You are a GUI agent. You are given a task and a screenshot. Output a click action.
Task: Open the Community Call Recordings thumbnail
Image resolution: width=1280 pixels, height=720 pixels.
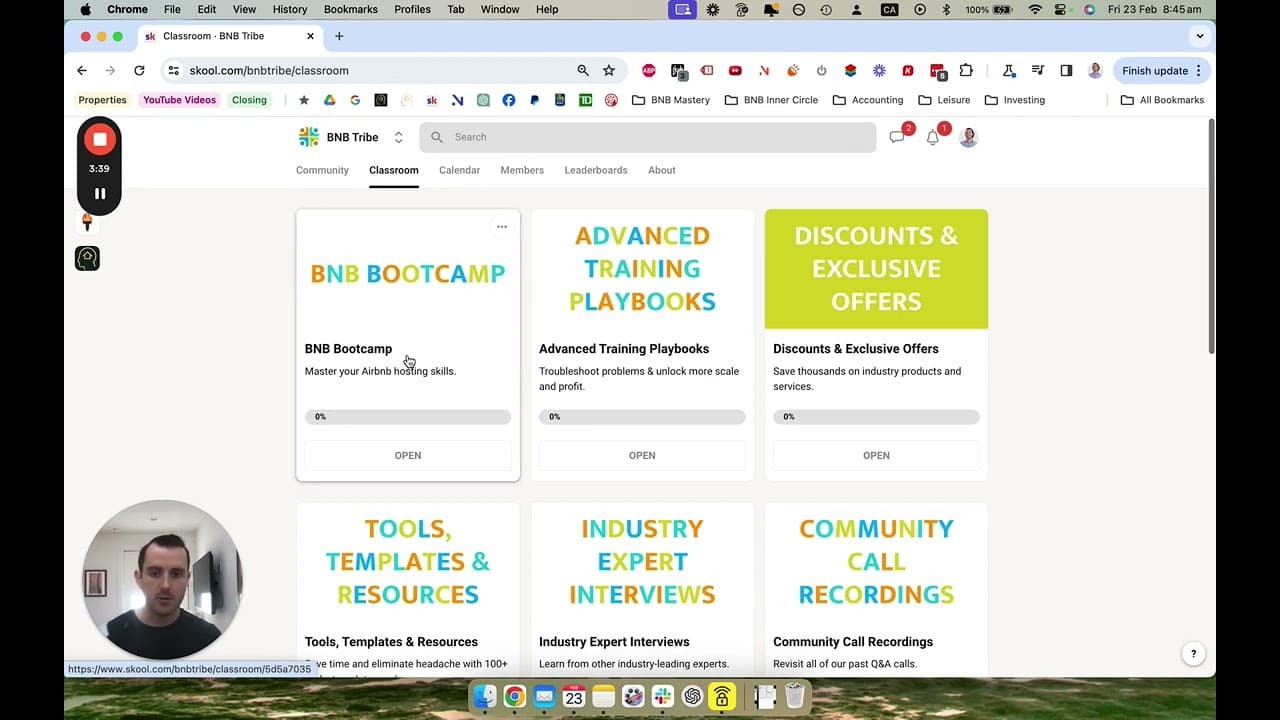click(x=876, y=562)
